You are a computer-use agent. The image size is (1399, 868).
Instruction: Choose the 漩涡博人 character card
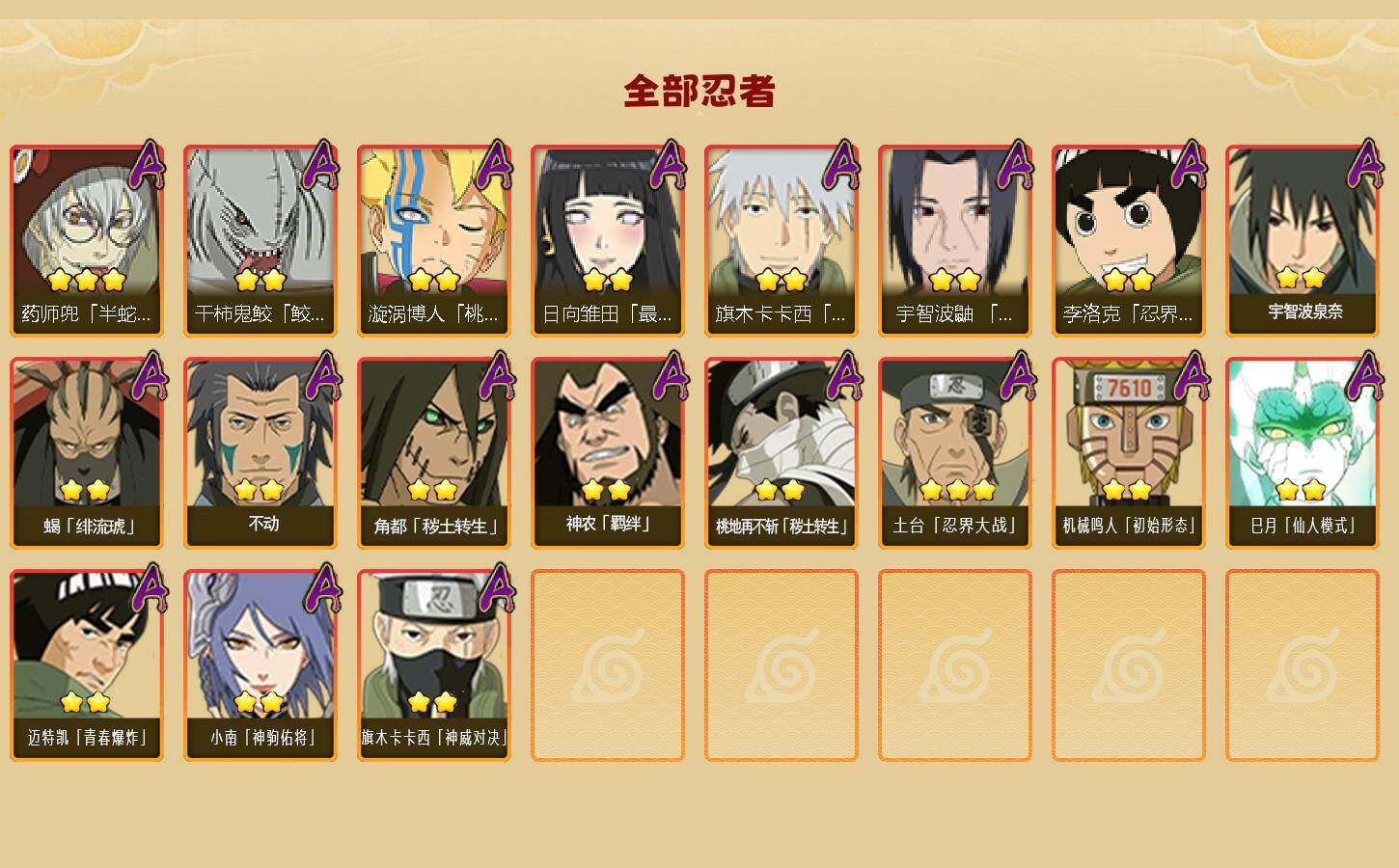434,241
